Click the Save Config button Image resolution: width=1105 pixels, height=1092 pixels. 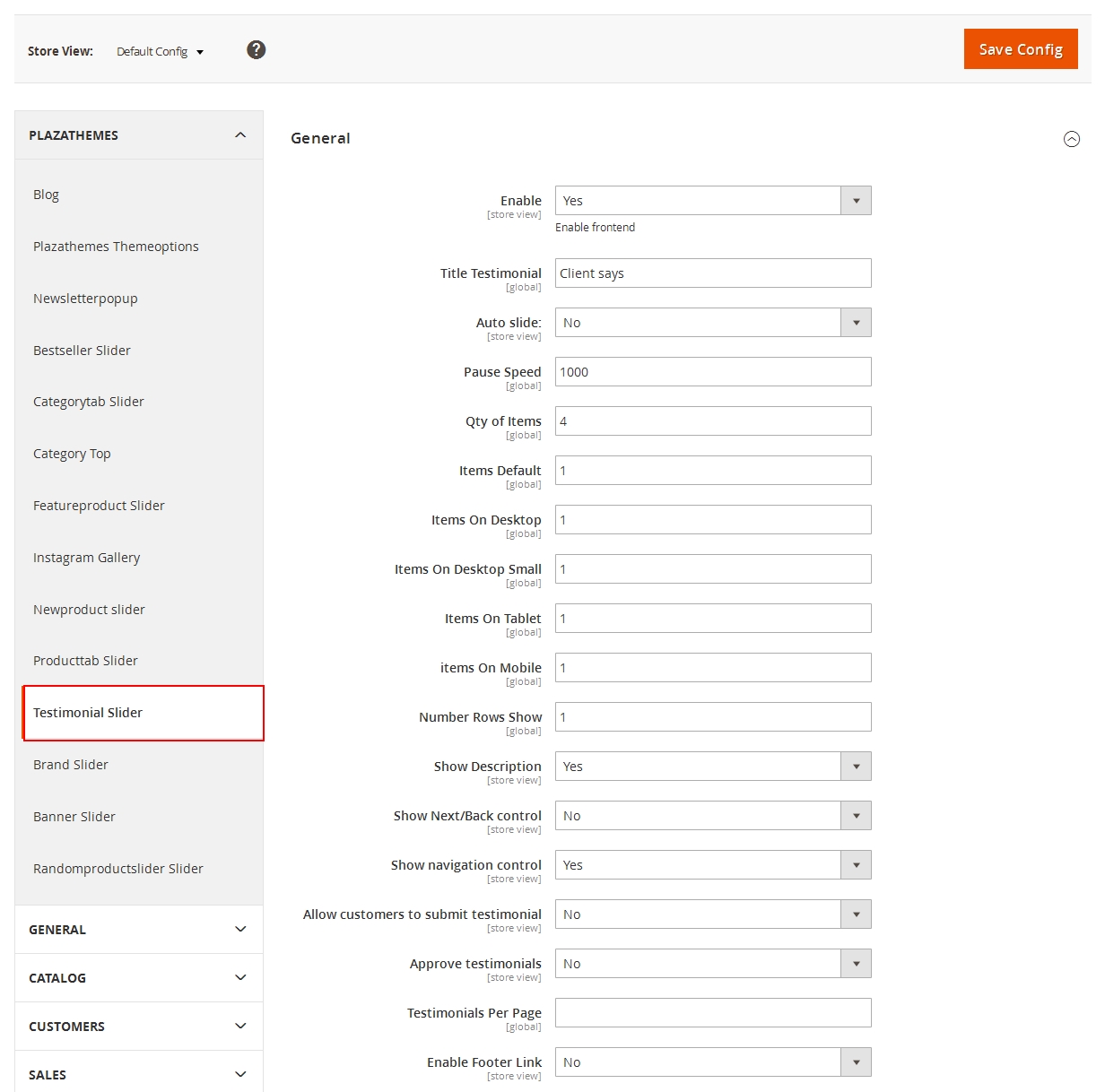point(1020,49)
